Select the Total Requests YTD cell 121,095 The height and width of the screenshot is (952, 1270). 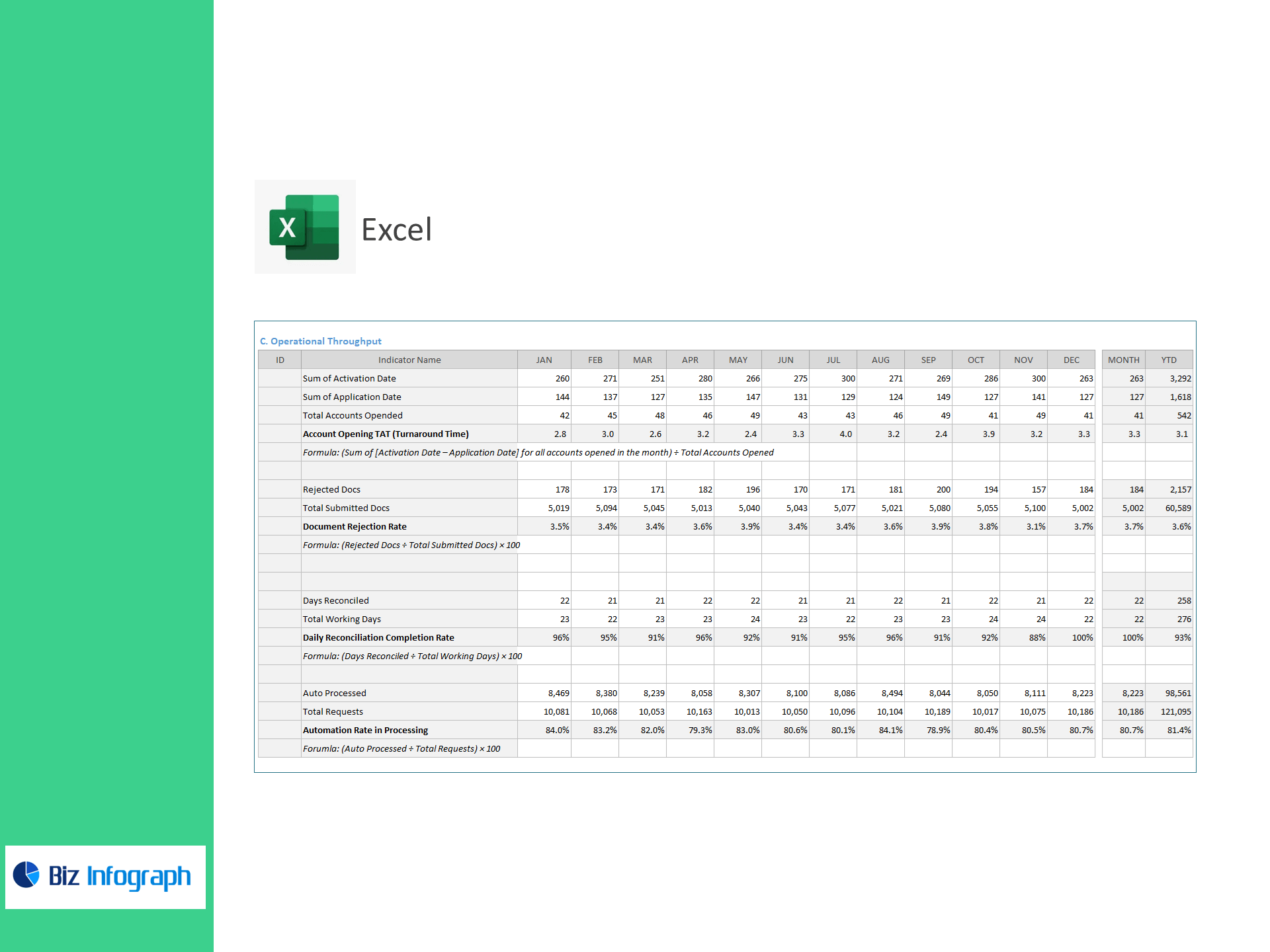pos(1175,712)
